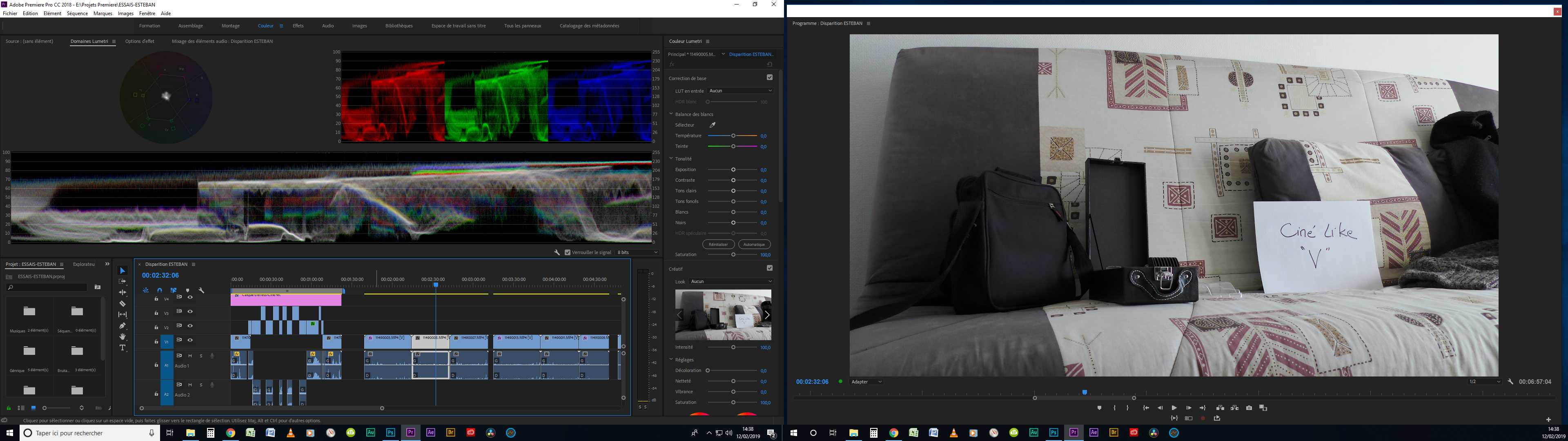Adjust the Exposition slider handle
This screenshot has width=1568, height=441.
(x=733, y=169)
